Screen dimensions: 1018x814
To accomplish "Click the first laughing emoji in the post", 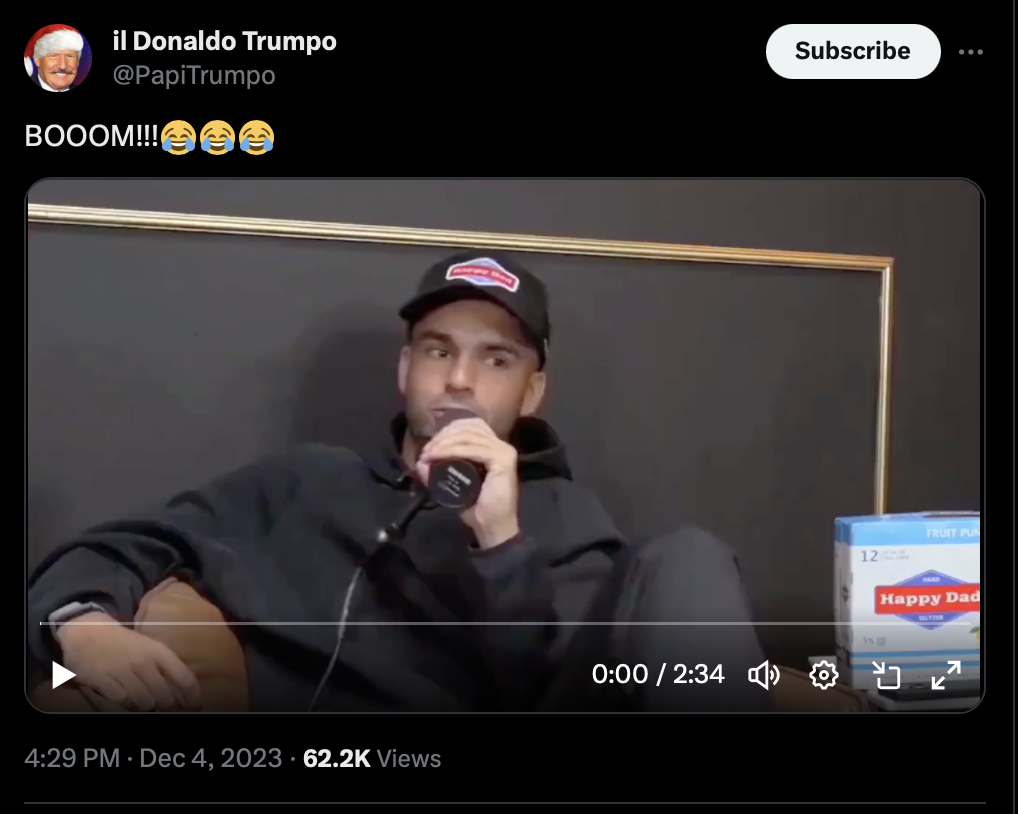I will (x=178, y=136).
